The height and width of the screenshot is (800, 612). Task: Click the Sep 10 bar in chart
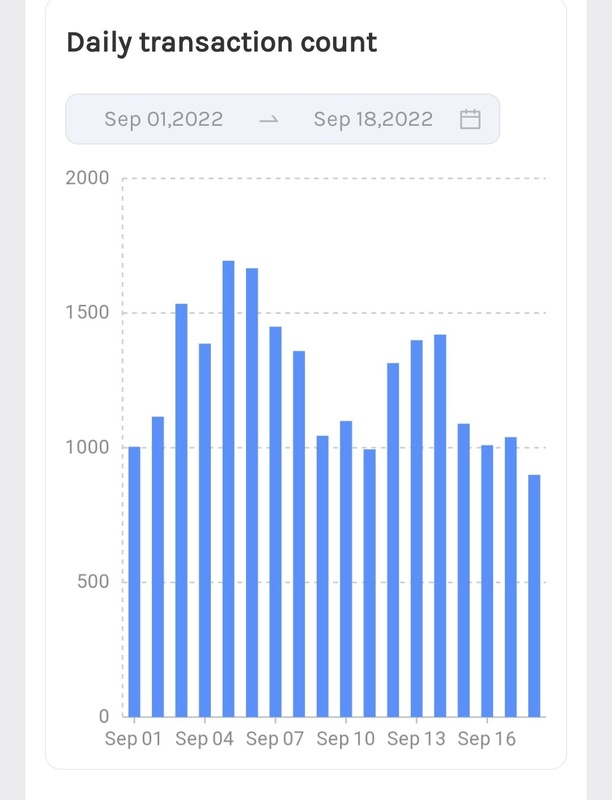[346, 568]
